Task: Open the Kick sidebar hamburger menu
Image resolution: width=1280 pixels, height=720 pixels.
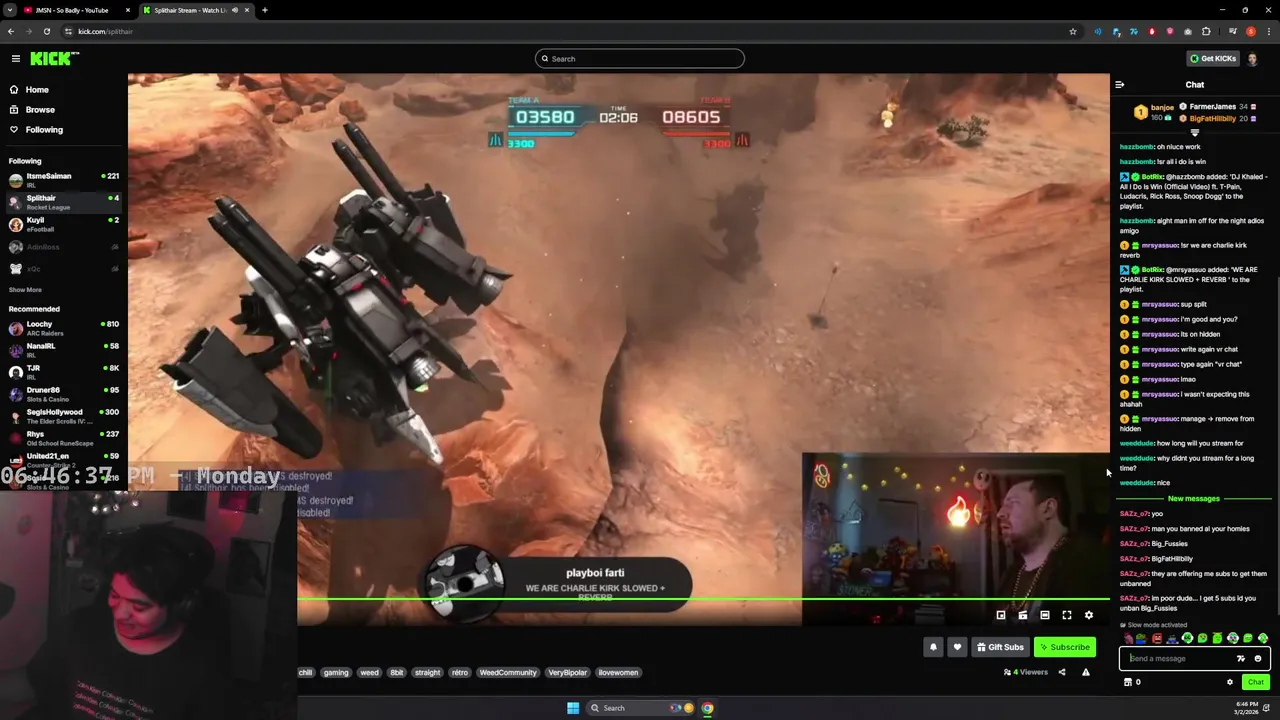Action: pyautogui.click(x=15, y=59)
